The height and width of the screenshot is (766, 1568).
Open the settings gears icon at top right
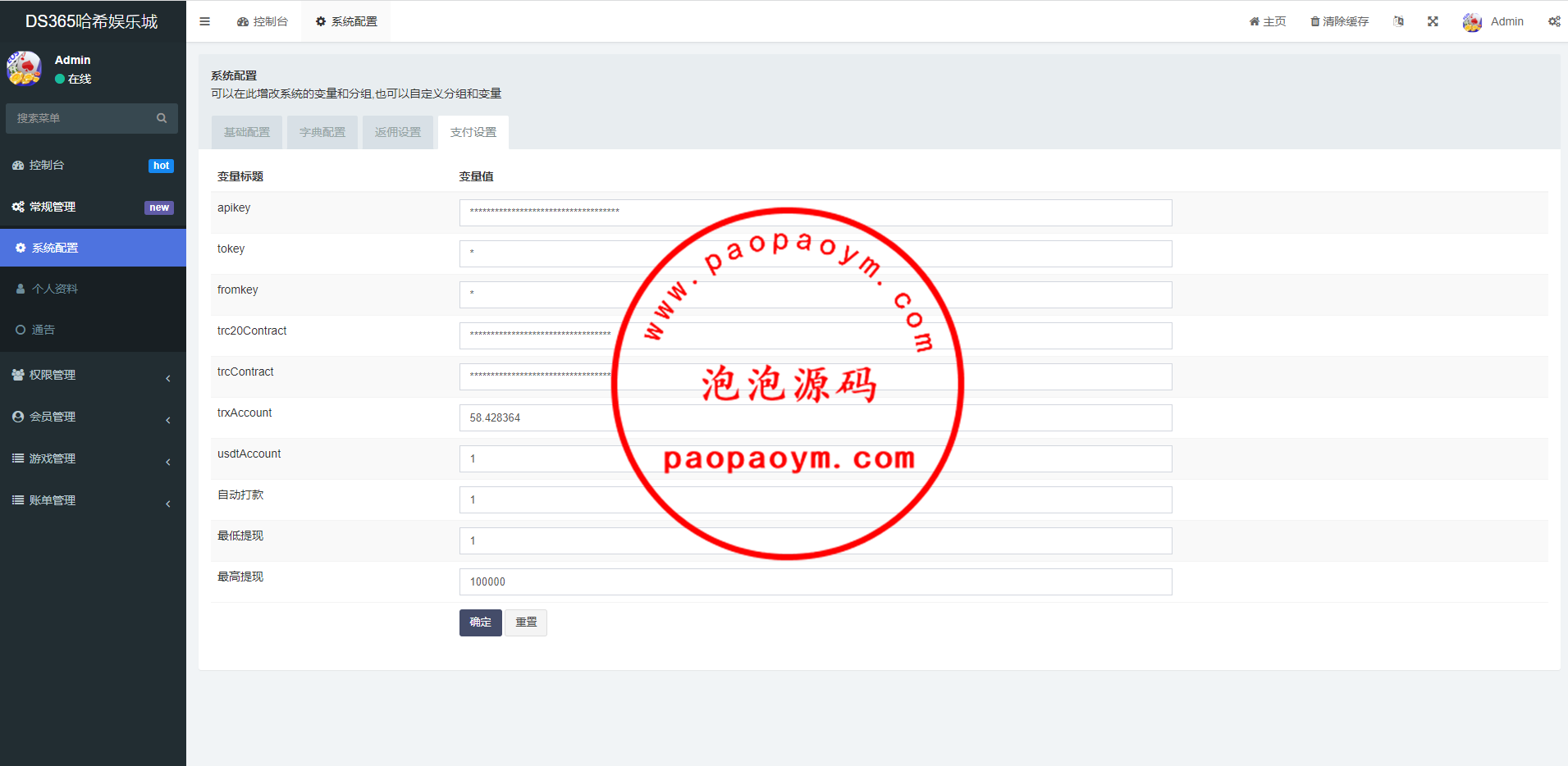(x=1554, y=21)
